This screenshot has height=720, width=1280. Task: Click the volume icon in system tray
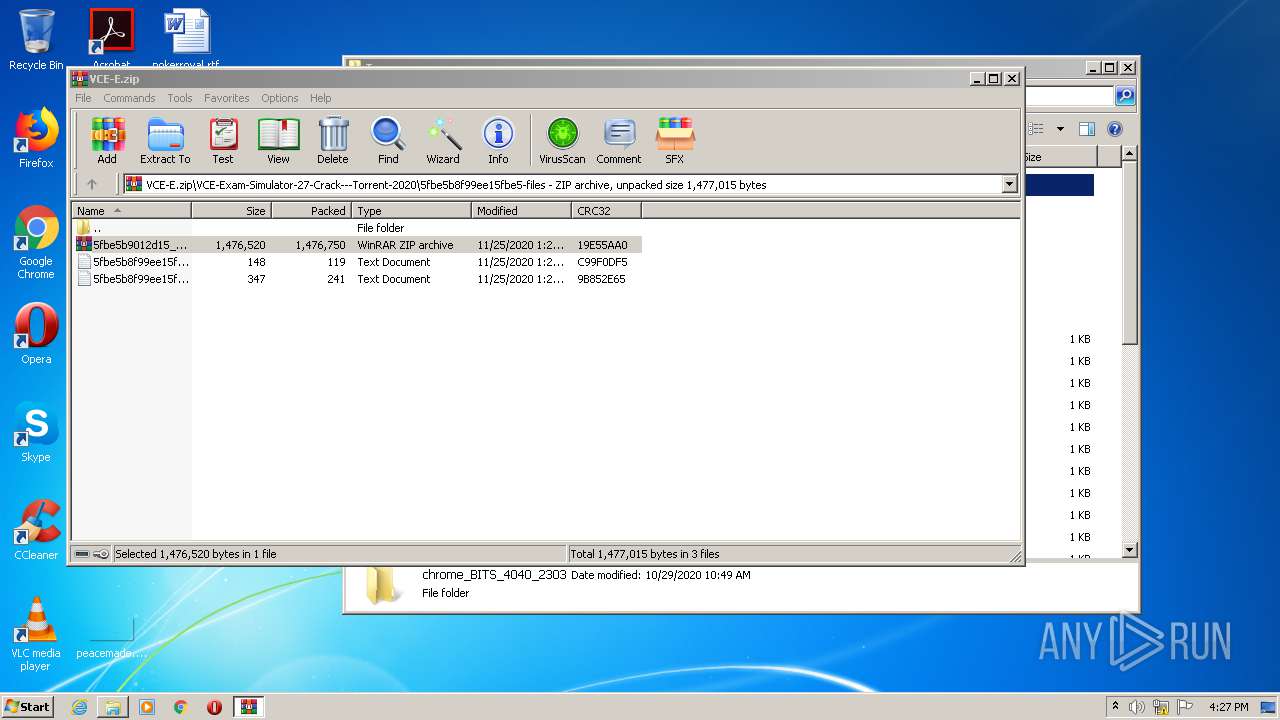tap(1137, 707)
